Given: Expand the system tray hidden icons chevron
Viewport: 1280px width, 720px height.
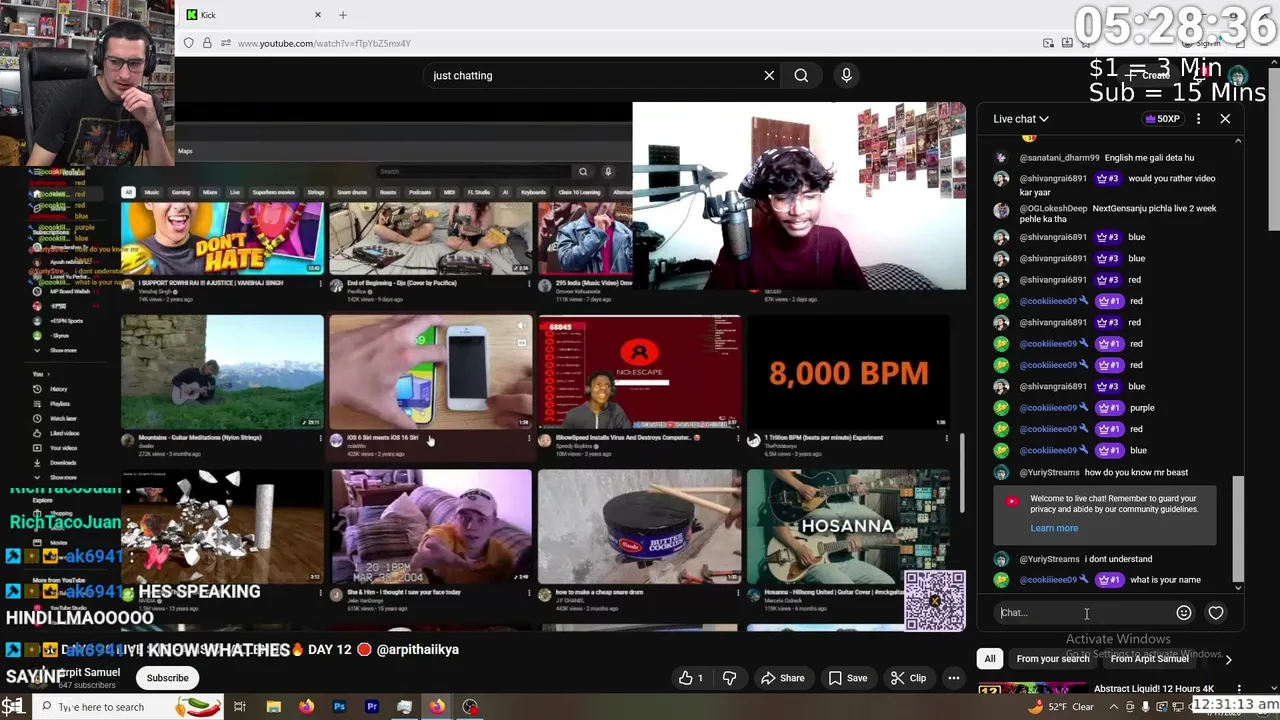Looking at the screenshot, I should click(x=1114, y=707).
